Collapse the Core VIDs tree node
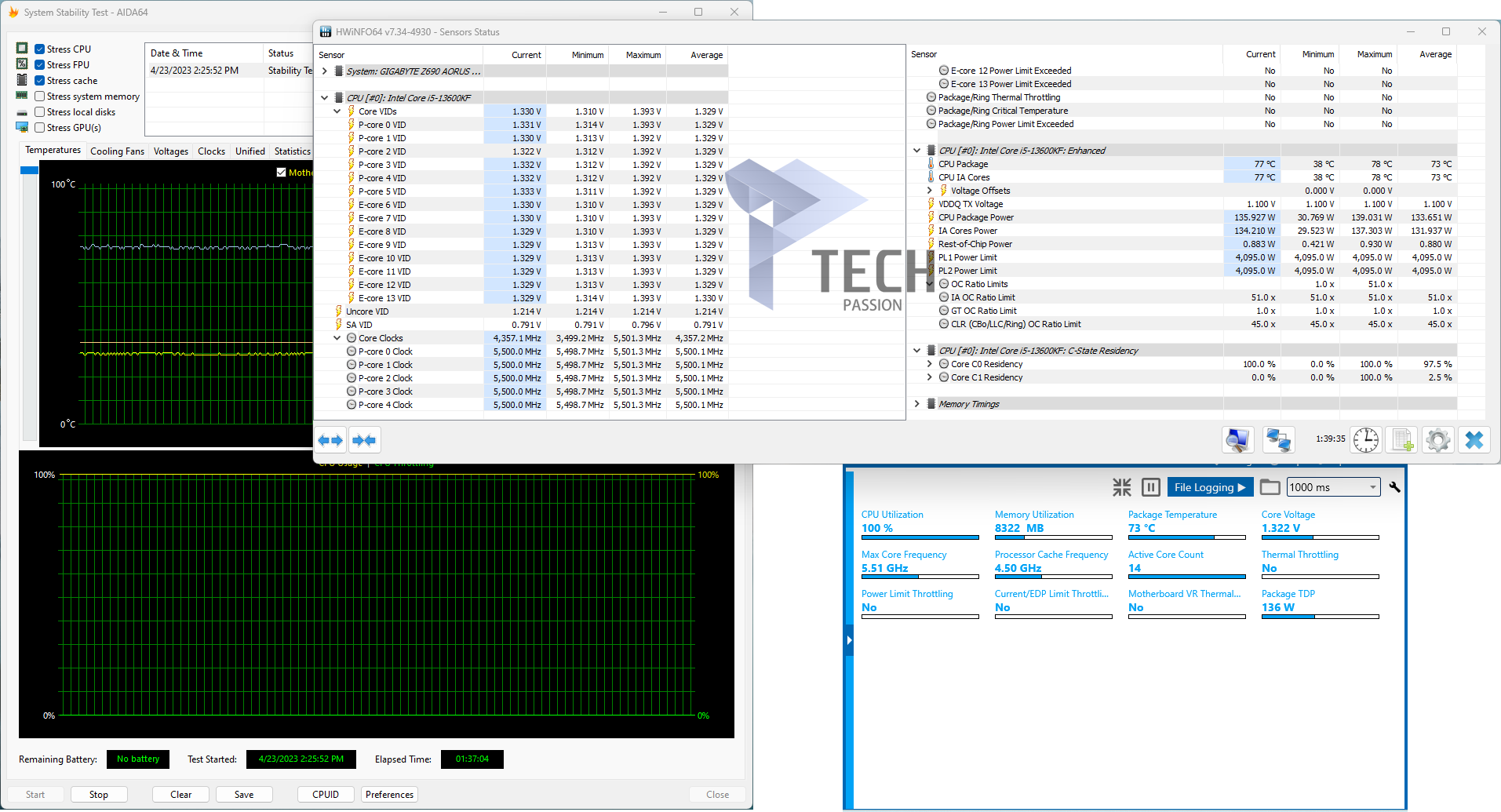The height and width of the screenshot is (812, 1501). tap(337, 111)
